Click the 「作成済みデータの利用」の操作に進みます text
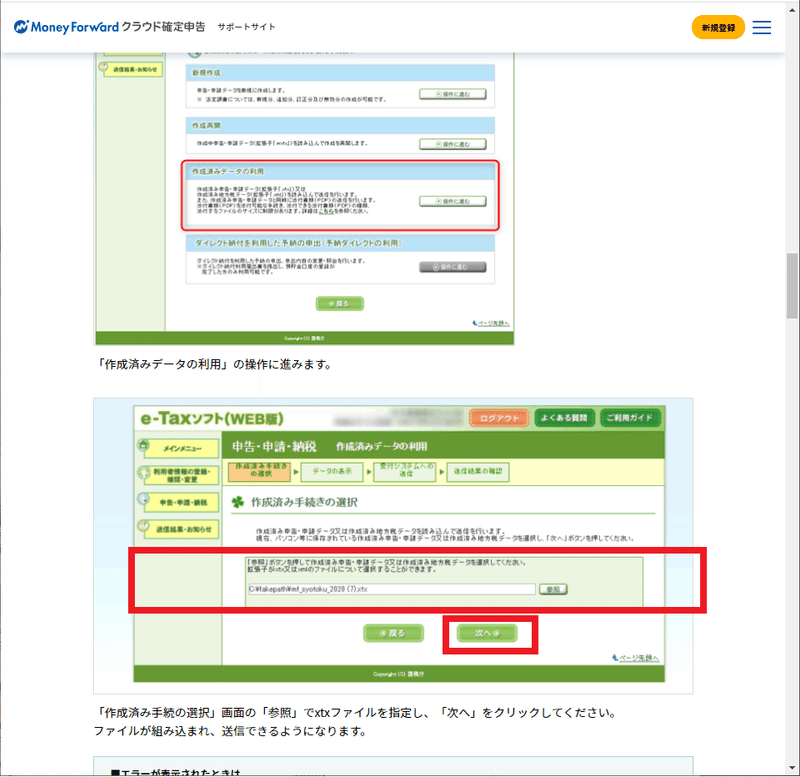Viewport: 800px width, 777px height. (214, 364)
